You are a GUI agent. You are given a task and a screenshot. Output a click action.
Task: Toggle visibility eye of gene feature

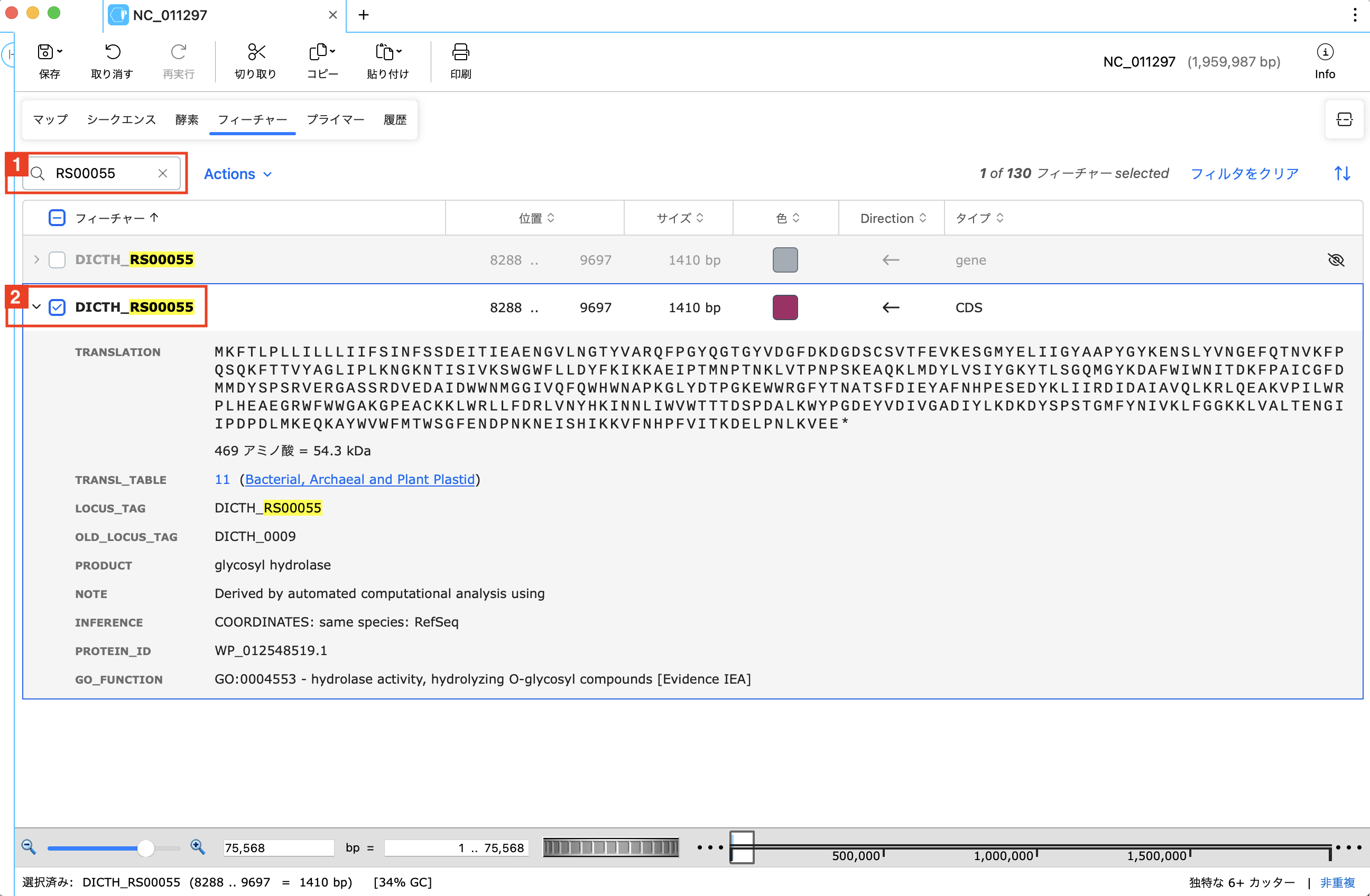pos(1335,260)
